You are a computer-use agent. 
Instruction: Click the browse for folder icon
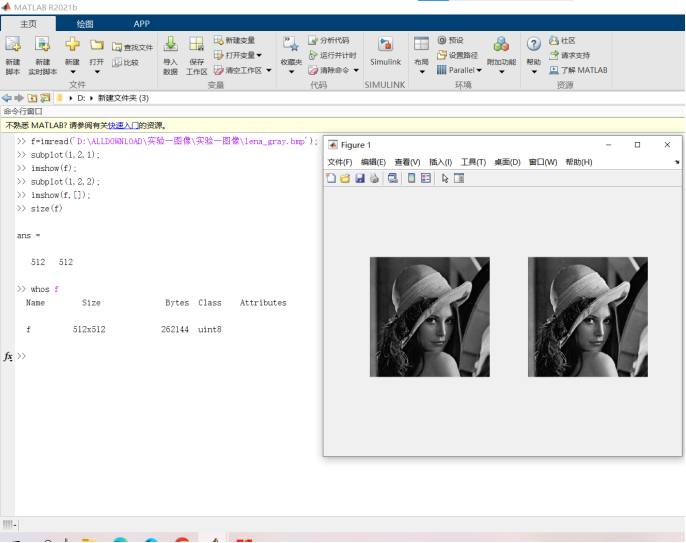click(x=45, y=98)
